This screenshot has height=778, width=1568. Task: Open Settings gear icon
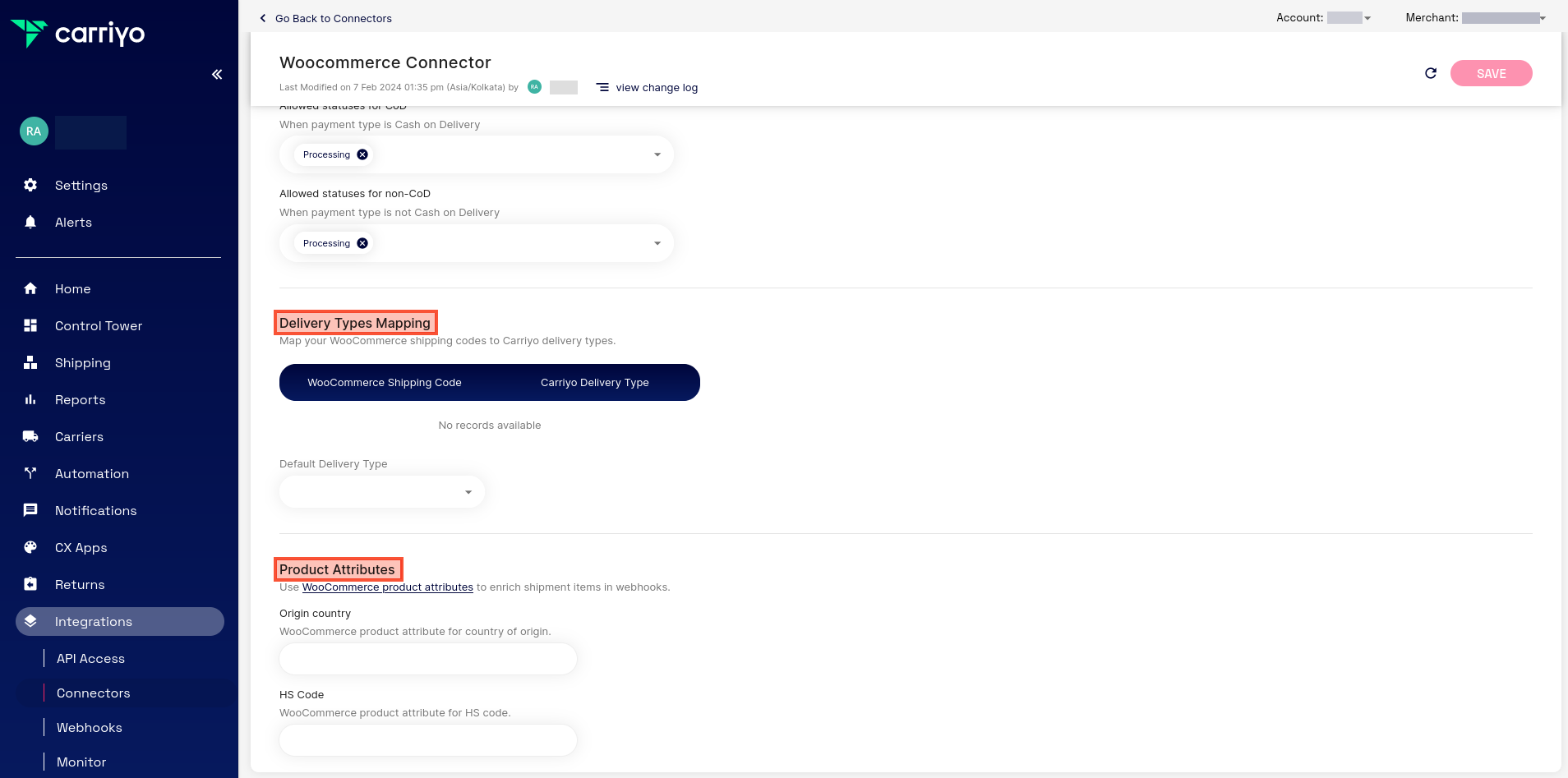tap(30, 185)
